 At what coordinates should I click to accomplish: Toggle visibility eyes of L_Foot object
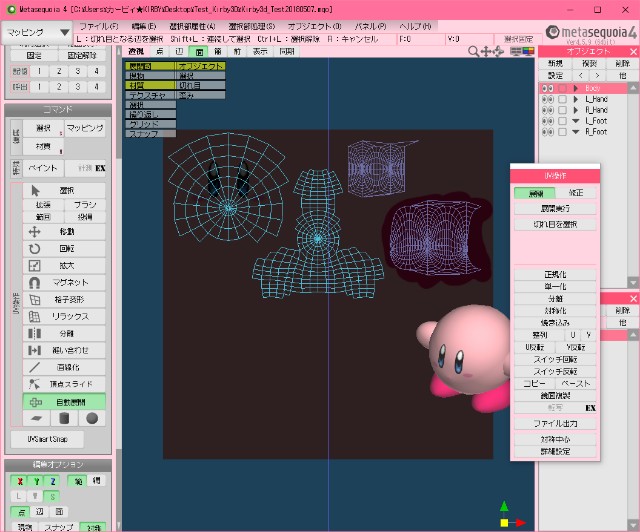pos(547,121)
